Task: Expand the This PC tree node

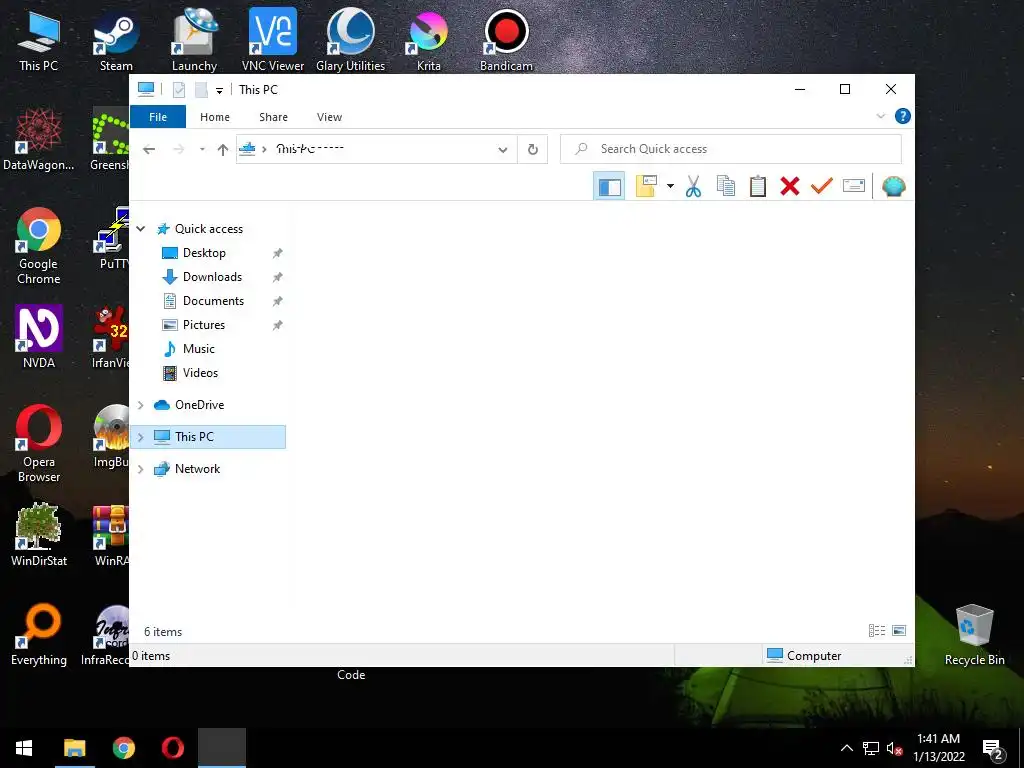Action: click(x=140, y=437)
